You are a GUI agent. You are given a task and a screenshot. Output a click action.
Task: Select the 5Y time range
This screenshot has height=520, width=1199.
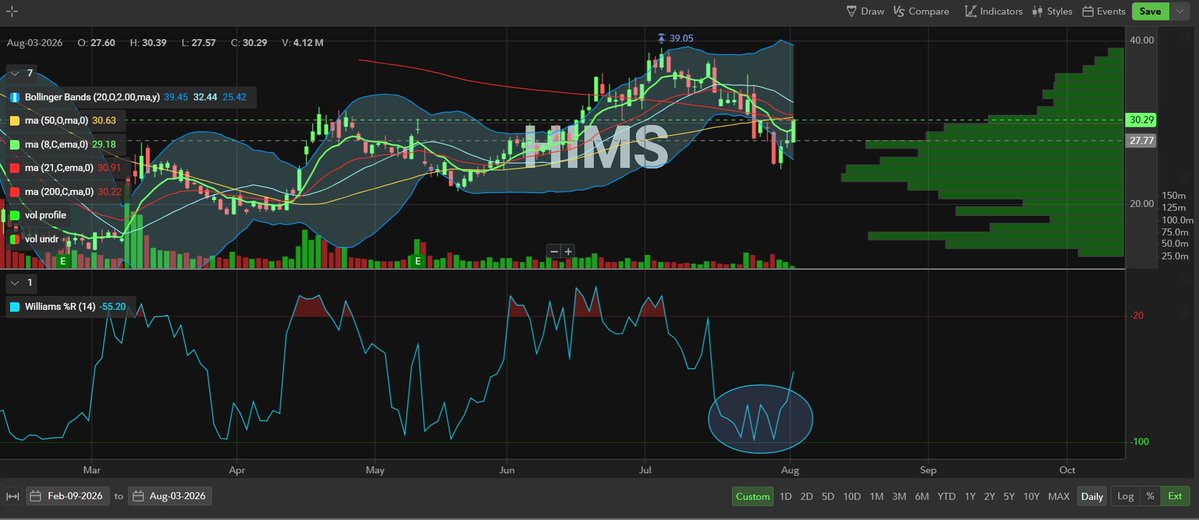(x=1009, y=497)
